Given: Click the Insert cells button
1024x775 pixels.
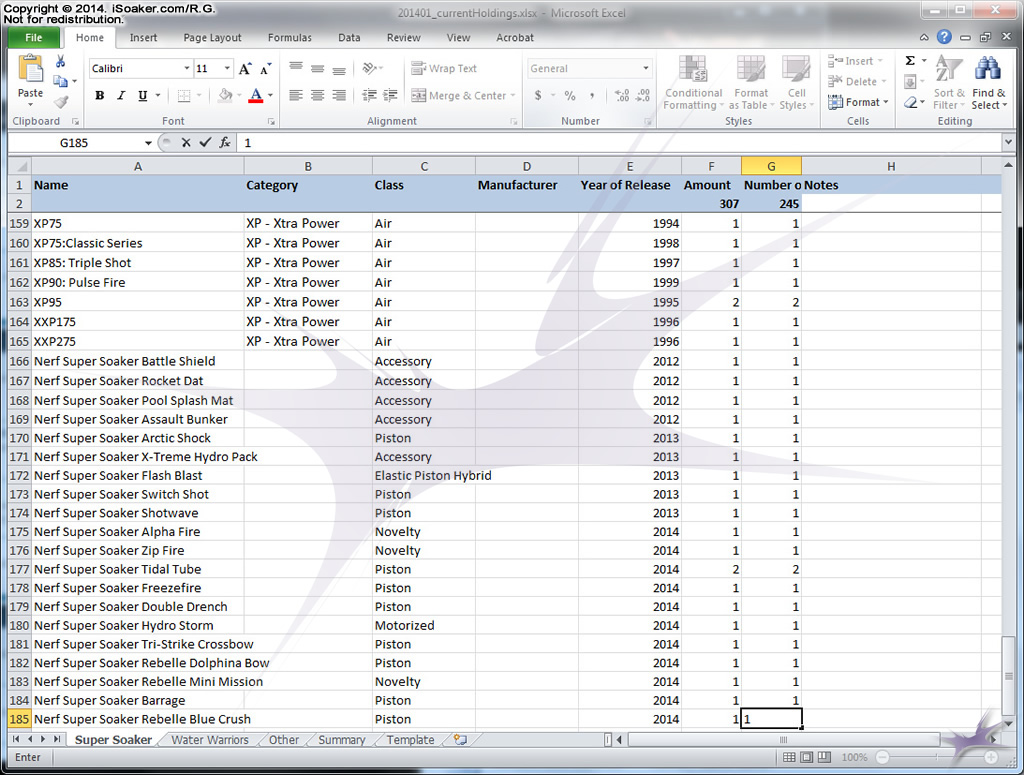Looking at the screenshot, I should pos(856,61).
